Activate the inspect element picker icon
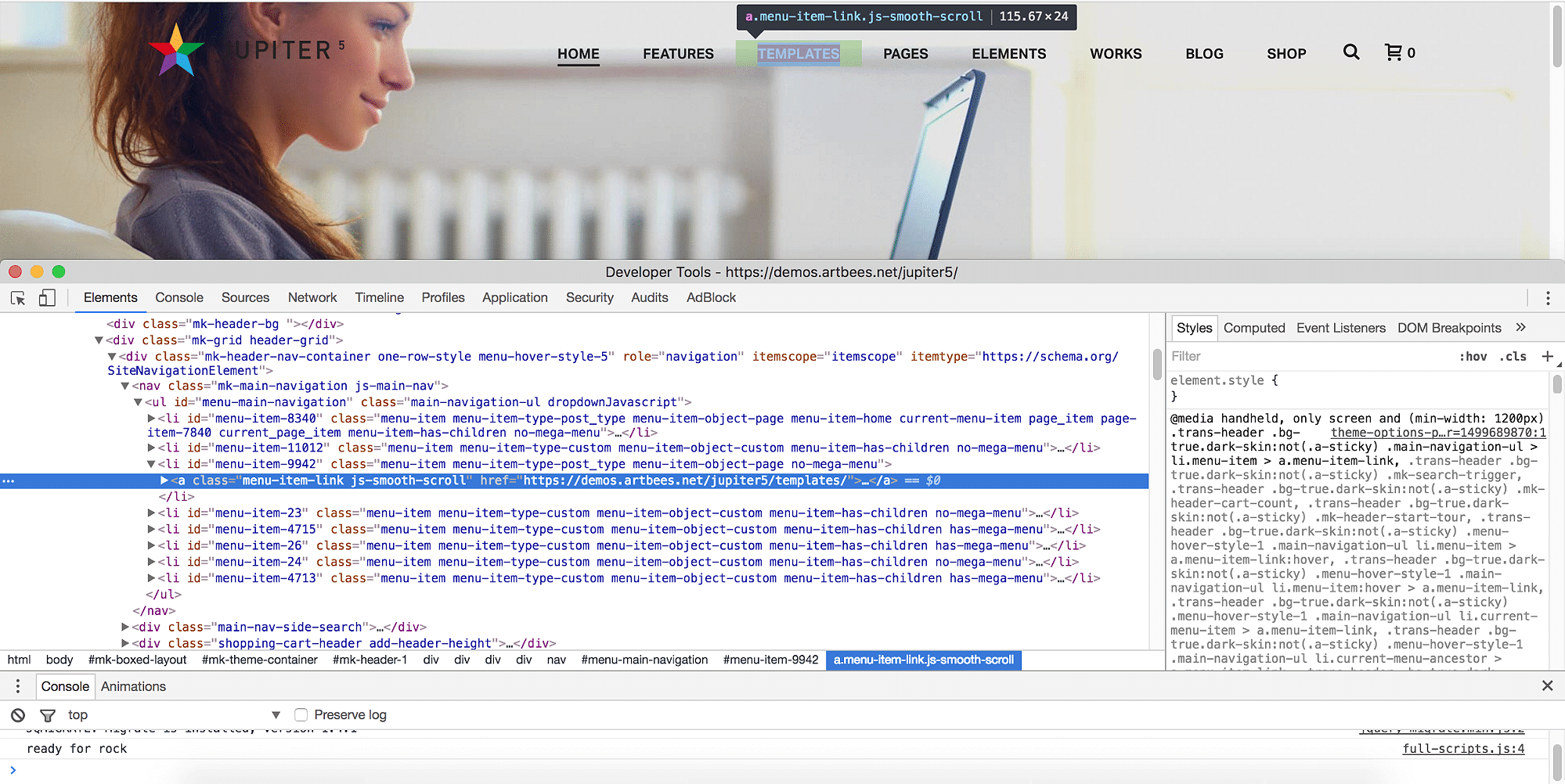Viewport: 1565px width, 784px height. pos(18,298)
